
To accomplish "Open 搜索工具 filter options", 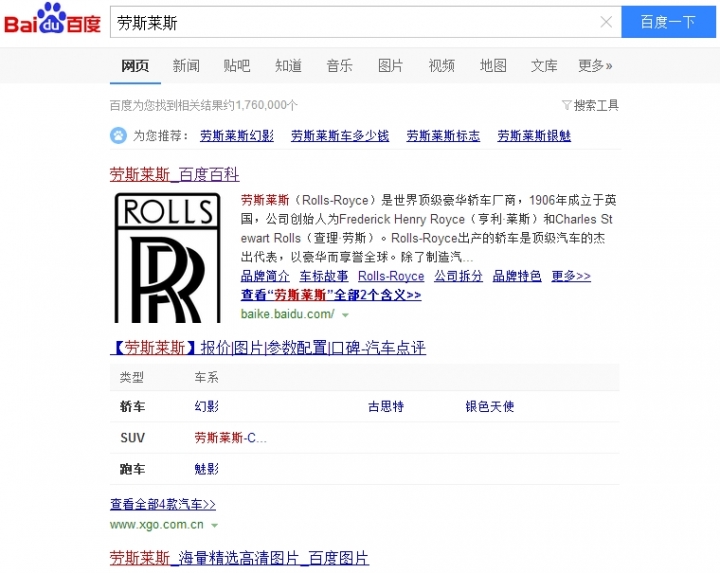I will (x=591, y=106).
